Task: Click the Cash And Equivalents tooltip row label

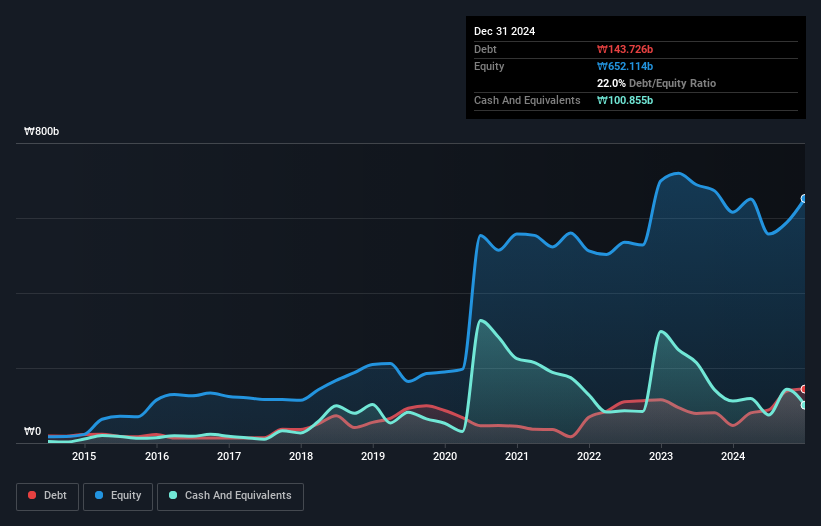Action: [527, 100]
